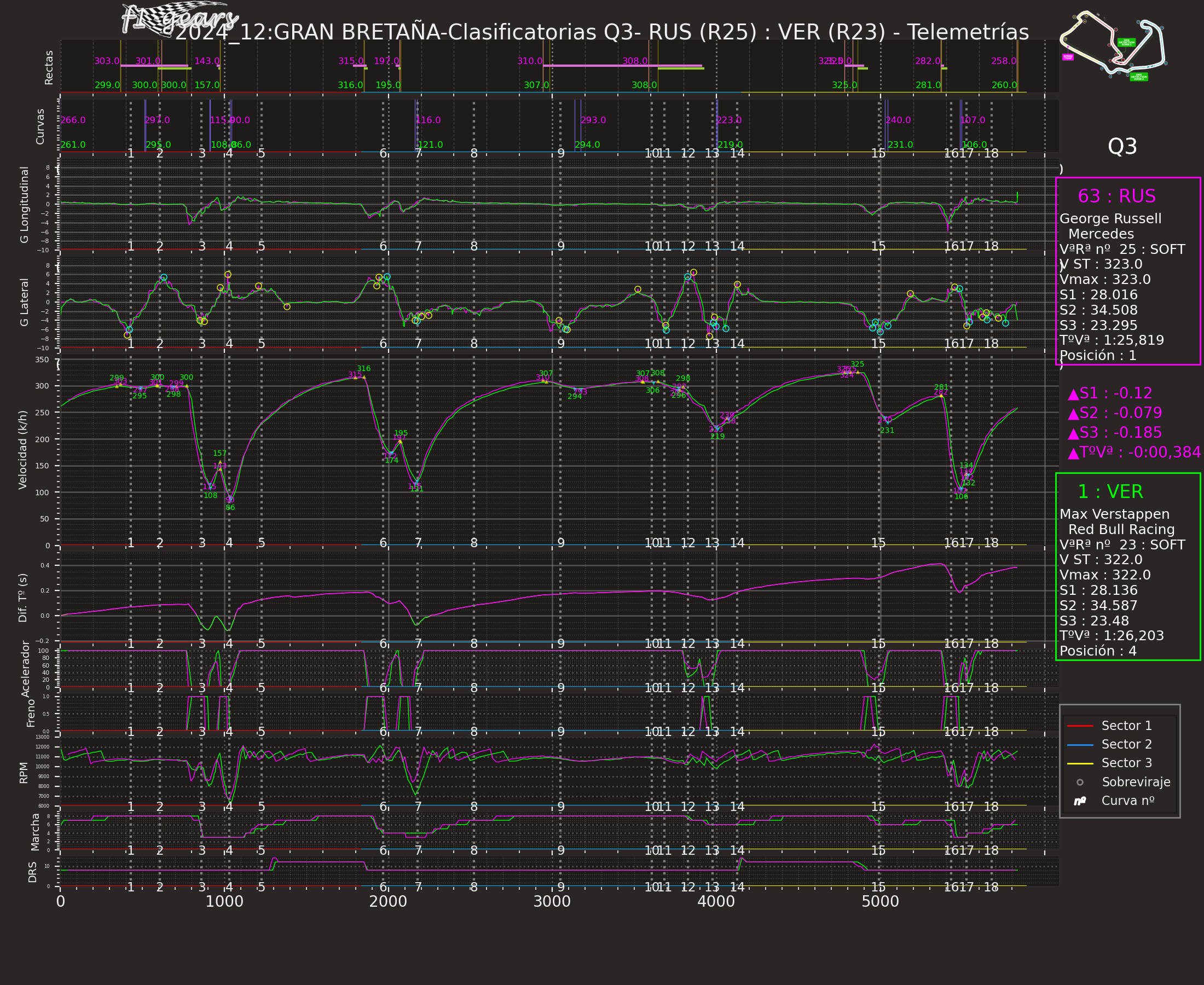Click the chart title text at top

[x=601, y=32]
